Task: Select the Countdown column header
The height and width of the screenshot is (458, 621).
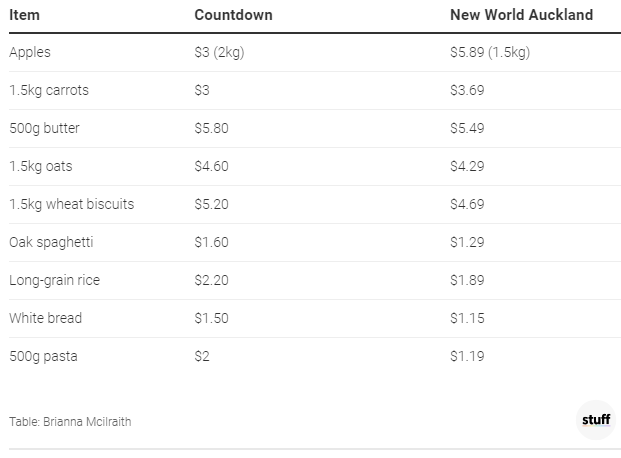Action: (x=233, y=16)
